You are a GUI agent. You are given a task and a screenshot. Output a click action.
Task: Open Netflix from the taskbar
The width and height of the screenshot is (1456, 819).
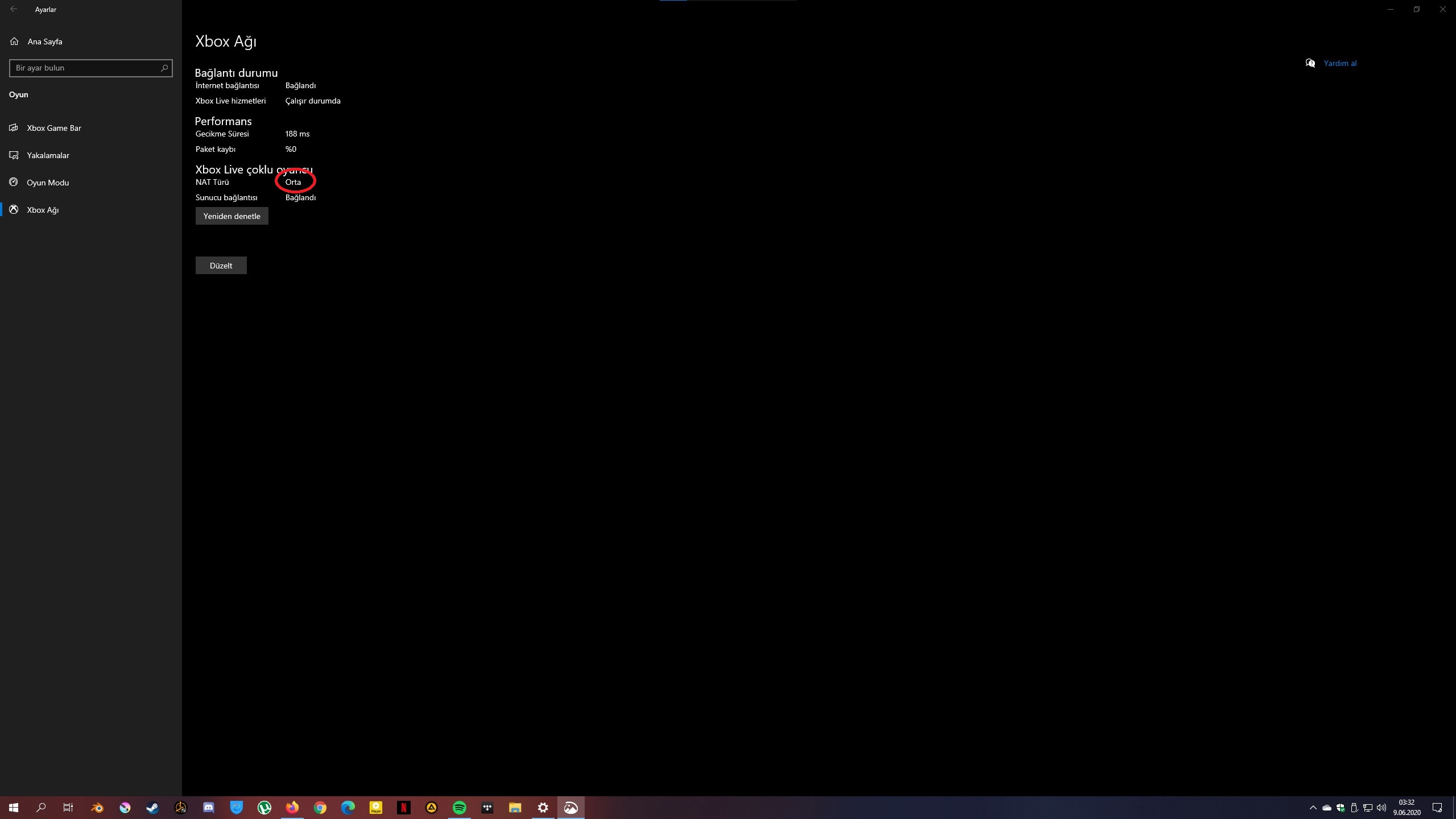point(404,808)
